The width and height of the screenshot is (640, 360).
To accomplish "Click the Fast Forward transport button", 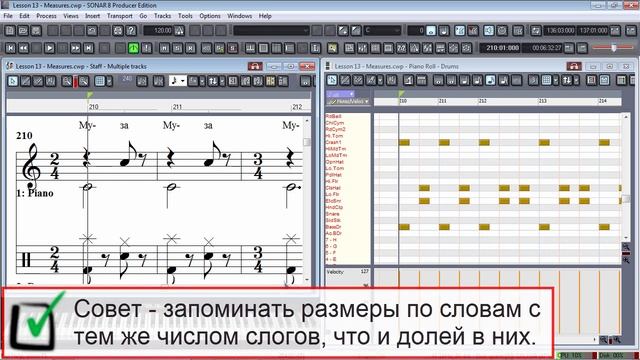I will pyautogui.click(x=76, y=48).
